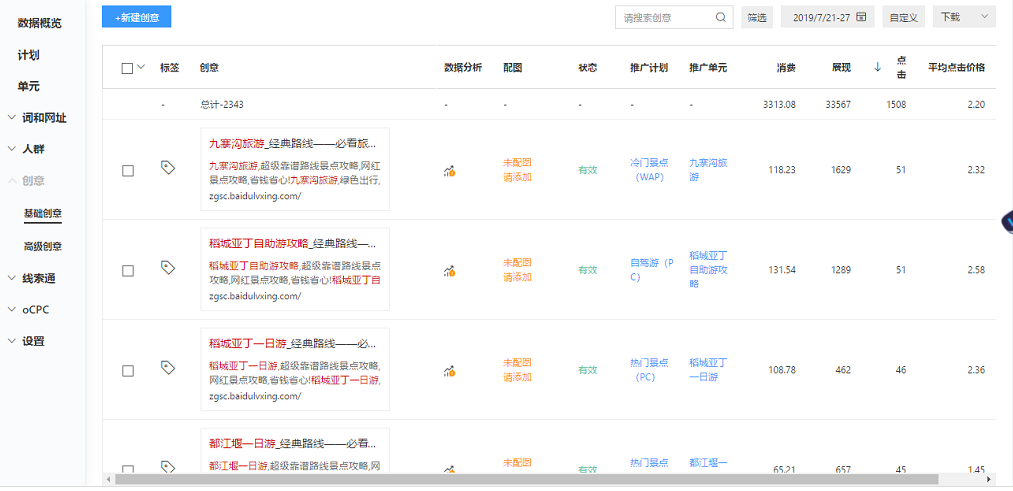Open 高级创意 in the sidebar
This screenshot has width=1013, height=491.
(x=42, y=246)
